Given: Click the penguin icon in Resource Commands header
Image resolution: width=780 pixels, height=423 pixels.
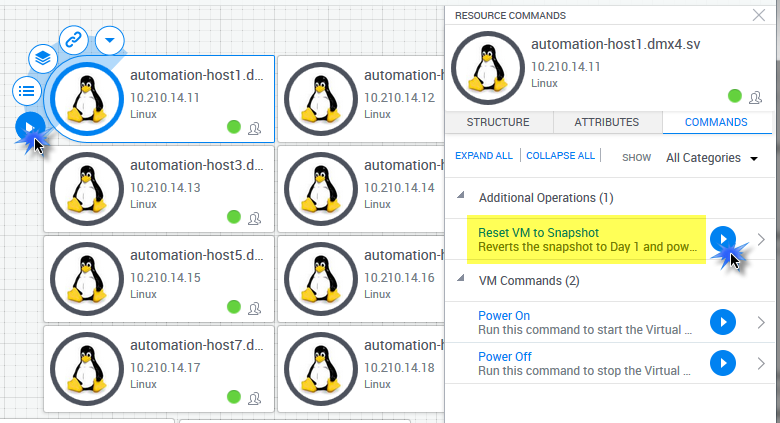Looking at the screenshot, I should click(488, 68).
